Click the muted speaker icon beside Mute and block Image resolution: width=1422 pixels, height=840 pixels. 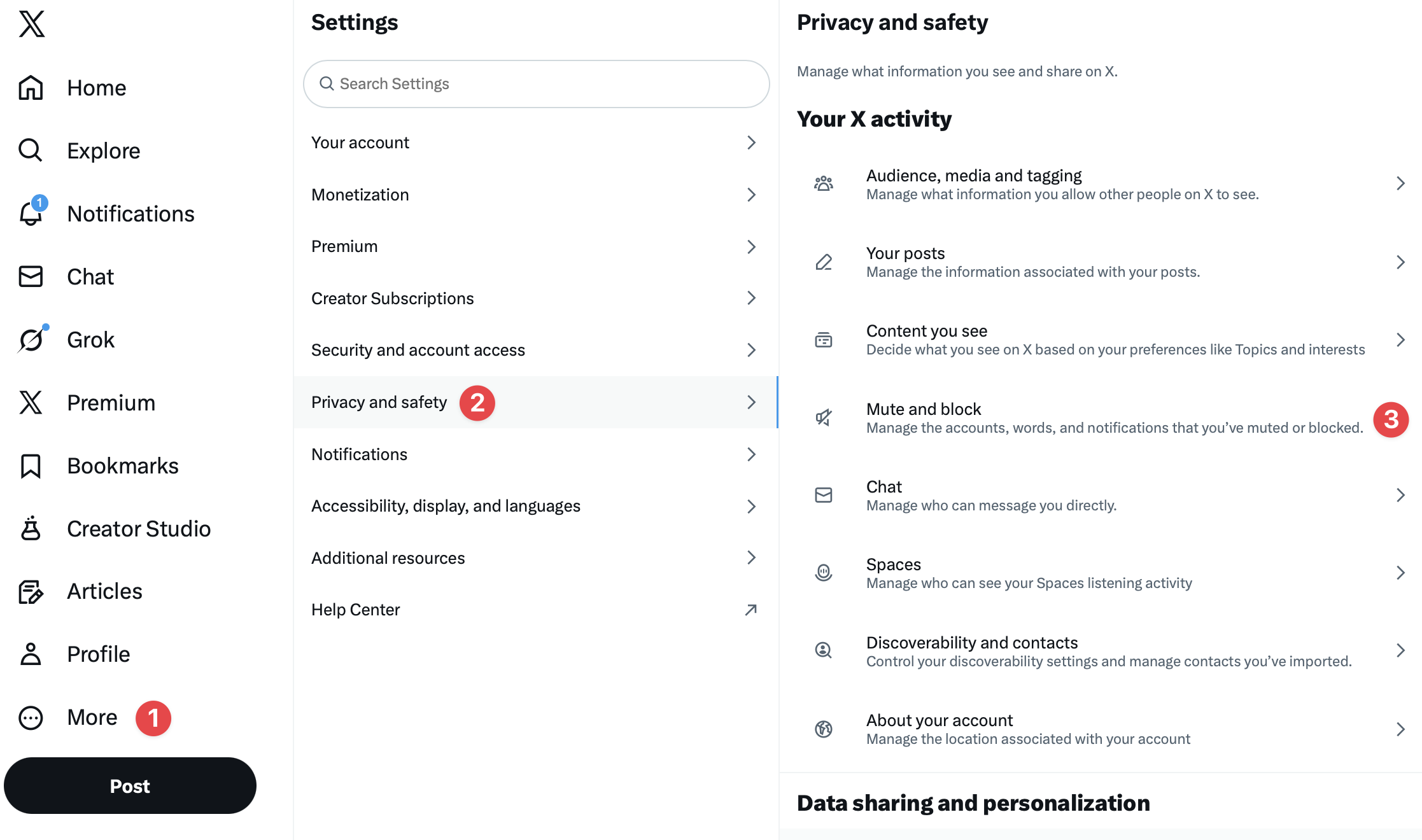[x=823, y=417]
